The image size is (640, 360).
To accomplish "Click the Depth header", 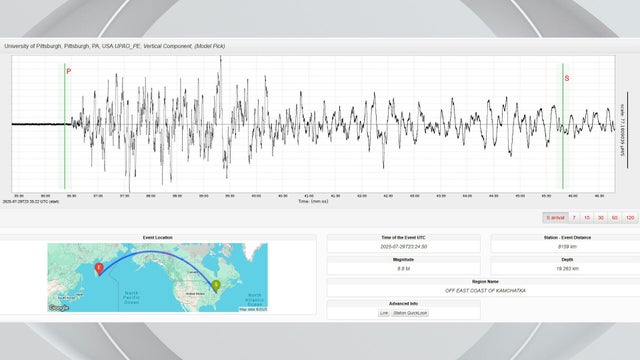I will (567, 260).
